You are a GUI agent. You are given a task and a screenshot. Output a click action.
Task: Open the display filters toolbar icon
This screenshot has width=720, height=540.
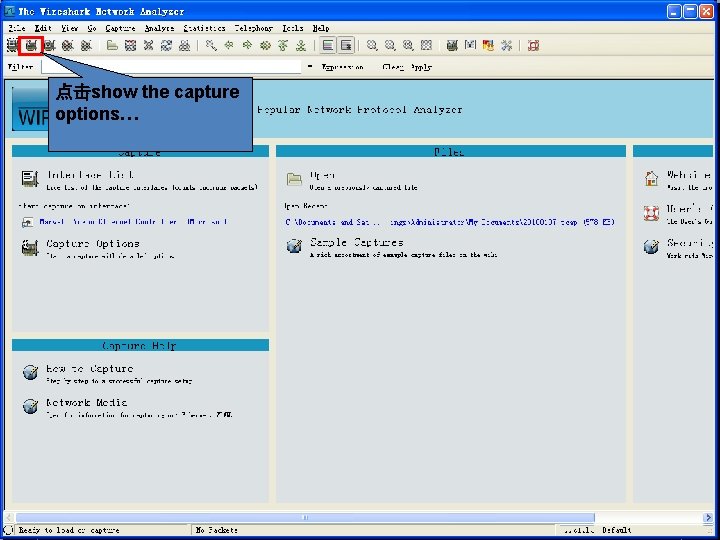point(470,45)
